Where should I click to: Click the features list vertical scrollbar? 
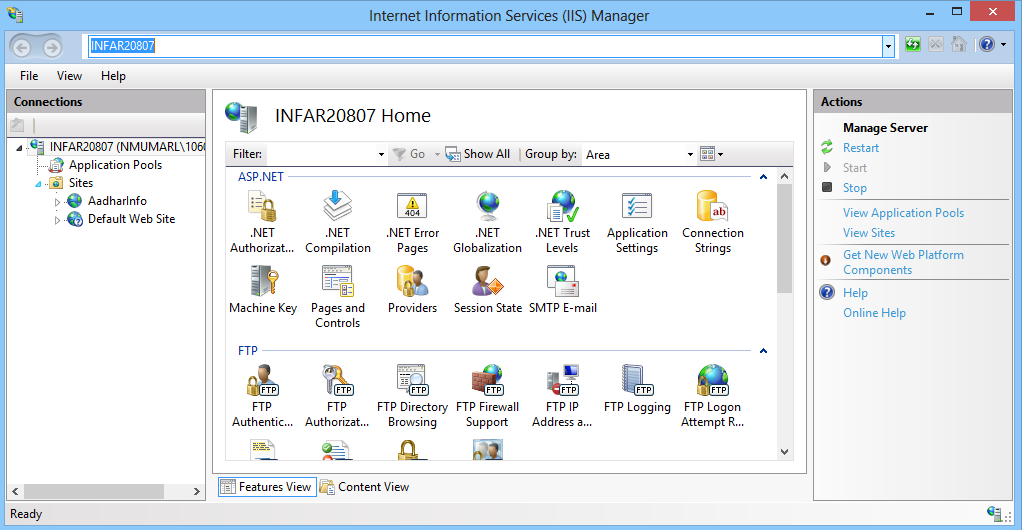pyautogui.click(x=785, y=238)
